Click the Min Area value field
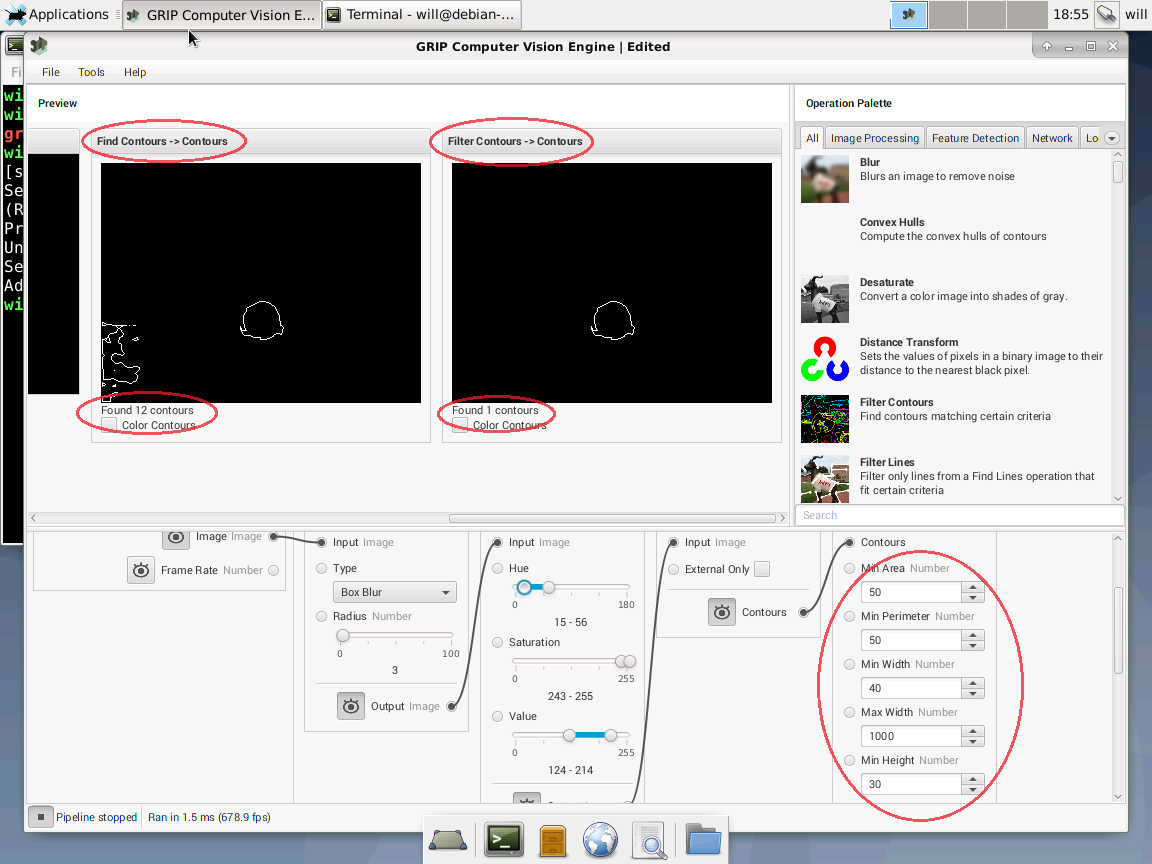This screenshot has width=1152, height=864. pos(911,592)
